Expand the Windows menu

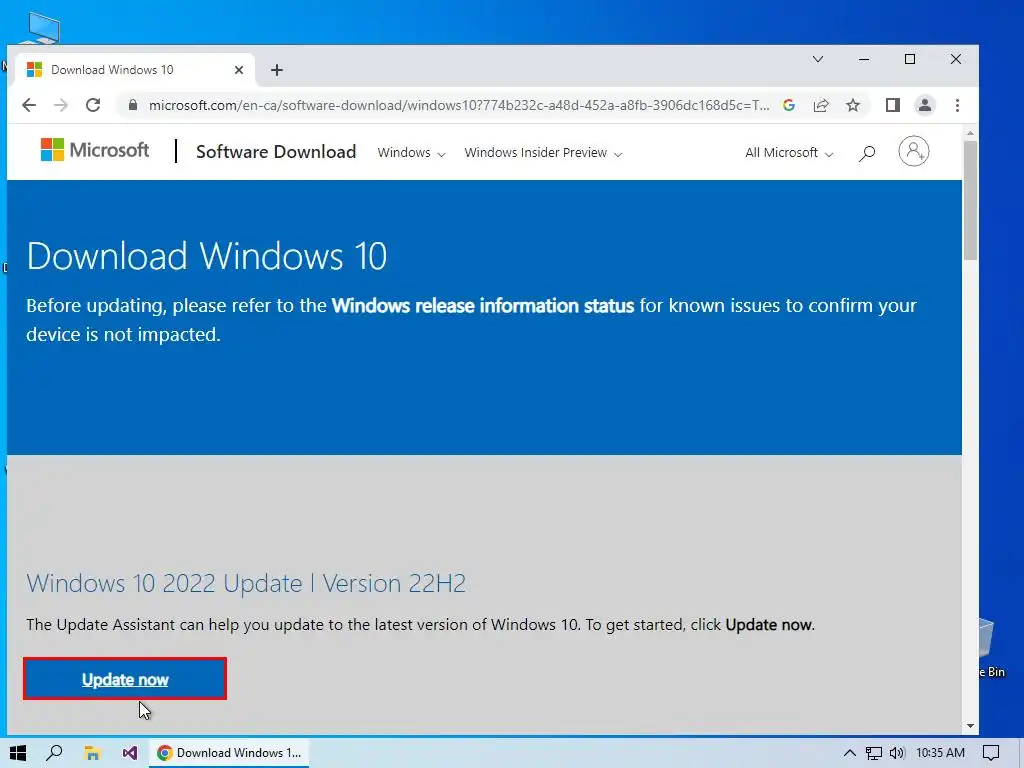(411, 153)
